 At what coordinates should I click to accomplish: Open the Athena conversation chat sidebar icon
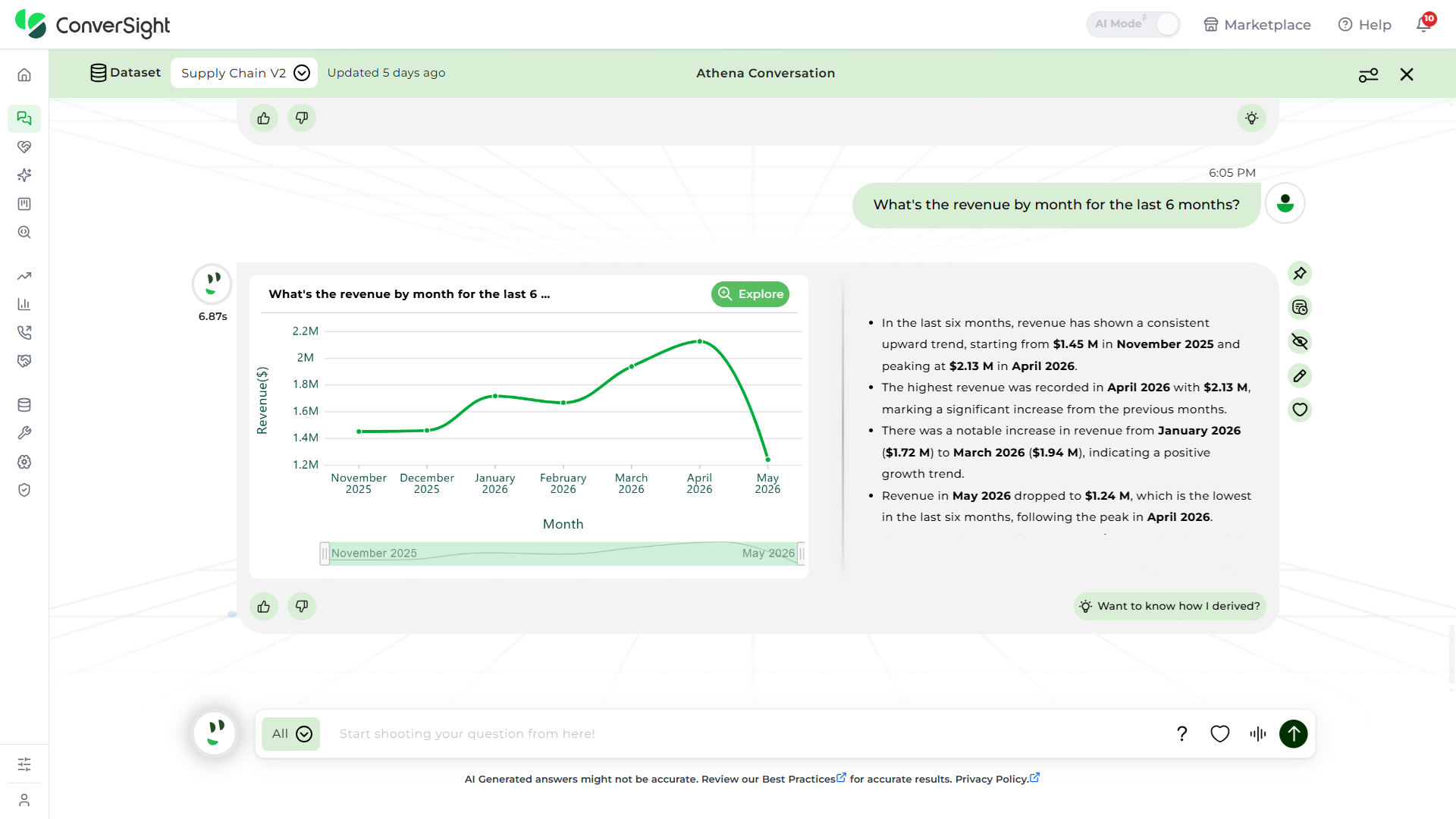24,118
